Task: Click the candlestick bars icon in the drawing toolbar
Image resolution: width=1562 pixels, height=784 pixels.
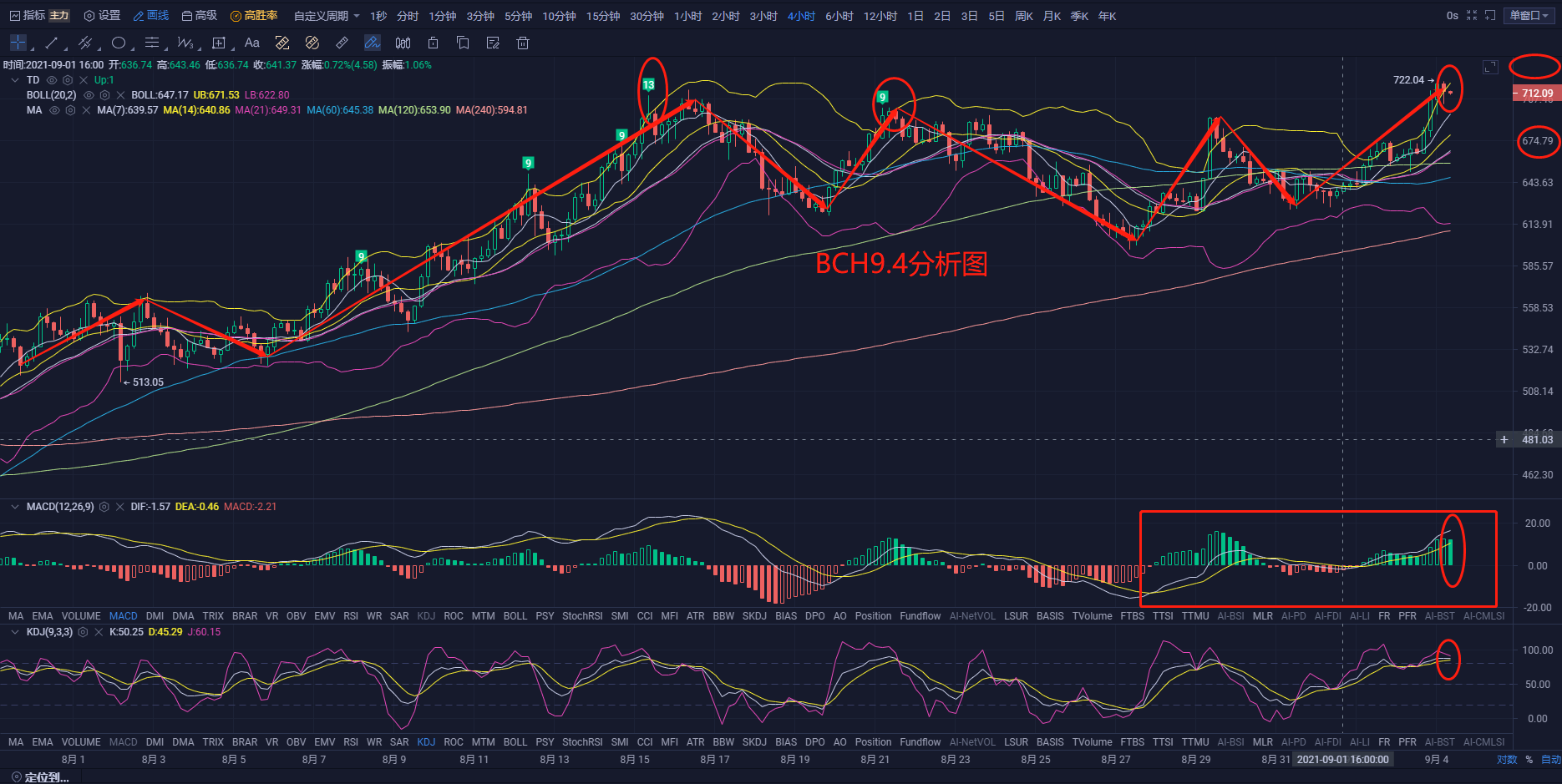Action: (x=403, y=43)
